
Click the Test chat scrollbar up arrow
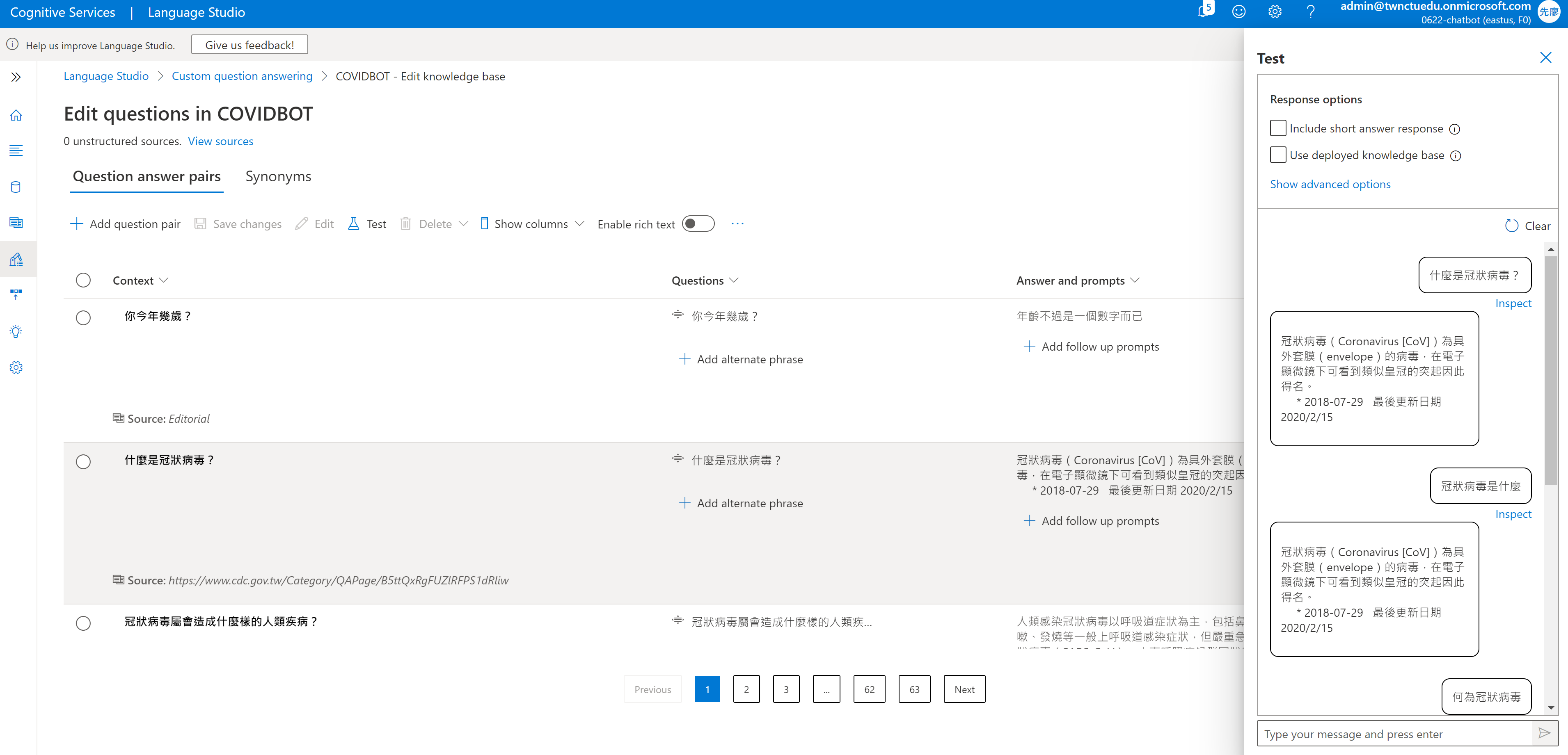point(1550,249)
